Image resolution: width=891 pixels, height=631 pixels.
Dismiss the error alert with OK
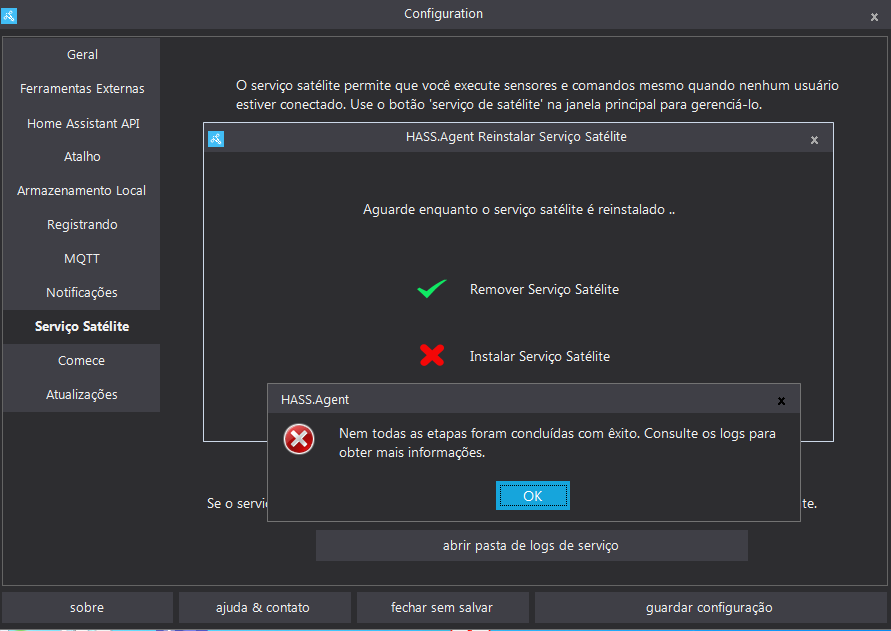click(532, 495)
